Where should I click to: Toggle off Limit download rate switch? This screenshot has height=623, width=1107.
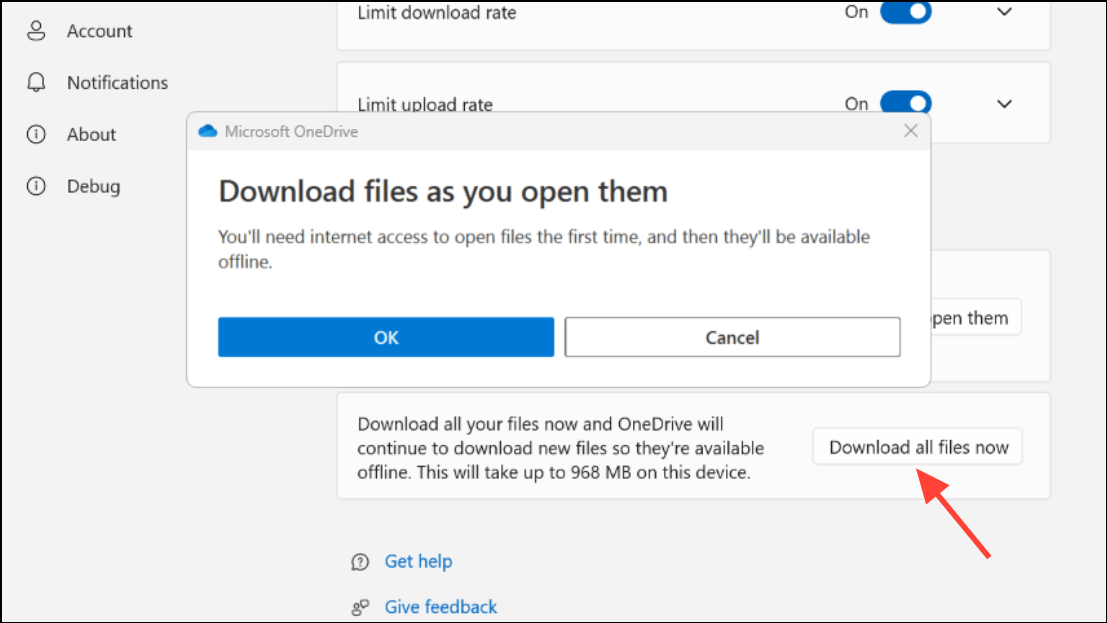pyautogui.click(x=906, y=12)
